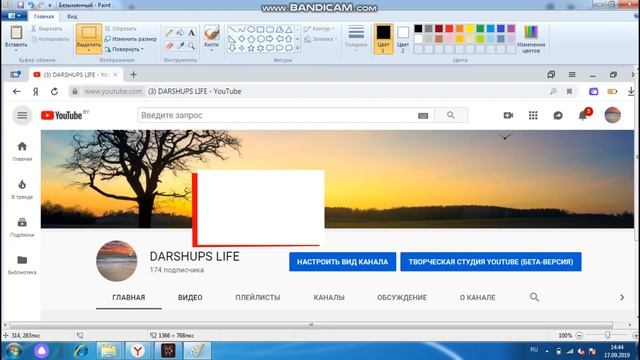The height and width of the screenshot is (360, 640).
Task: Select the Fill bucket tool in Paint
Action: (180, 33)
